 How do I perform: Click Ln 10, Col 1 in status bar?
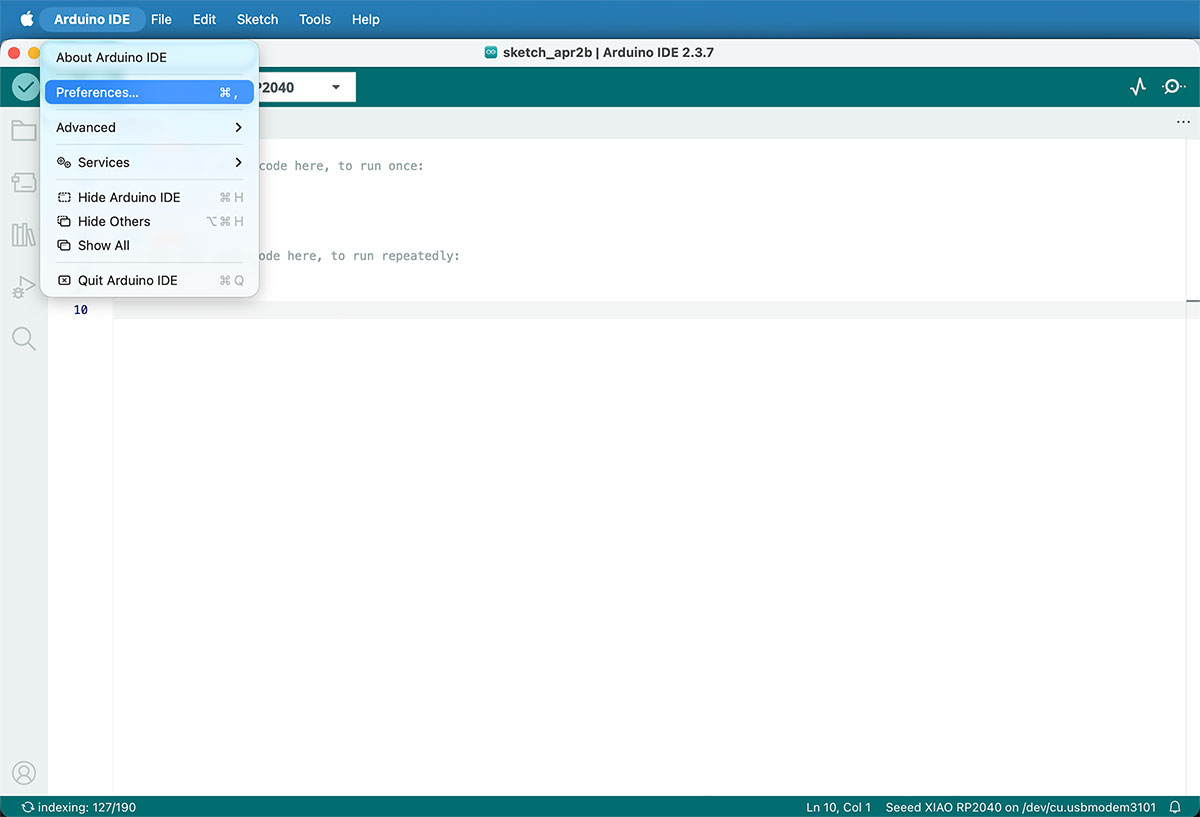point(838,807)
